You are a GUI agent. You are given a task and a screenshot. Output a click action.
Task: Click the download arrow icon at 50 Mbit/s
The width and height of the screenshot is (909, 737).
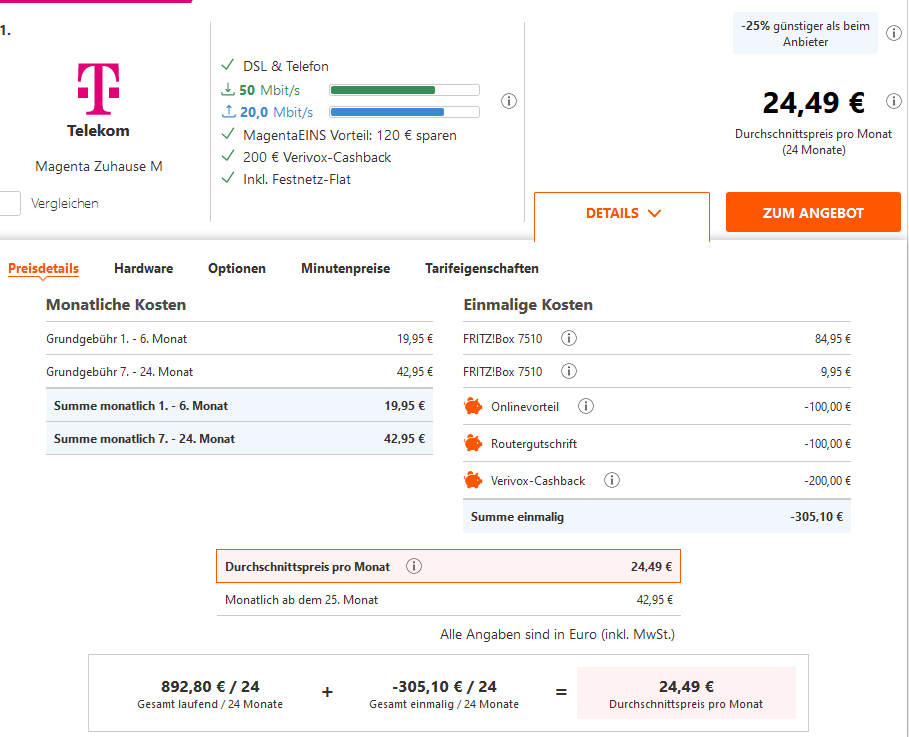(228, 89)
